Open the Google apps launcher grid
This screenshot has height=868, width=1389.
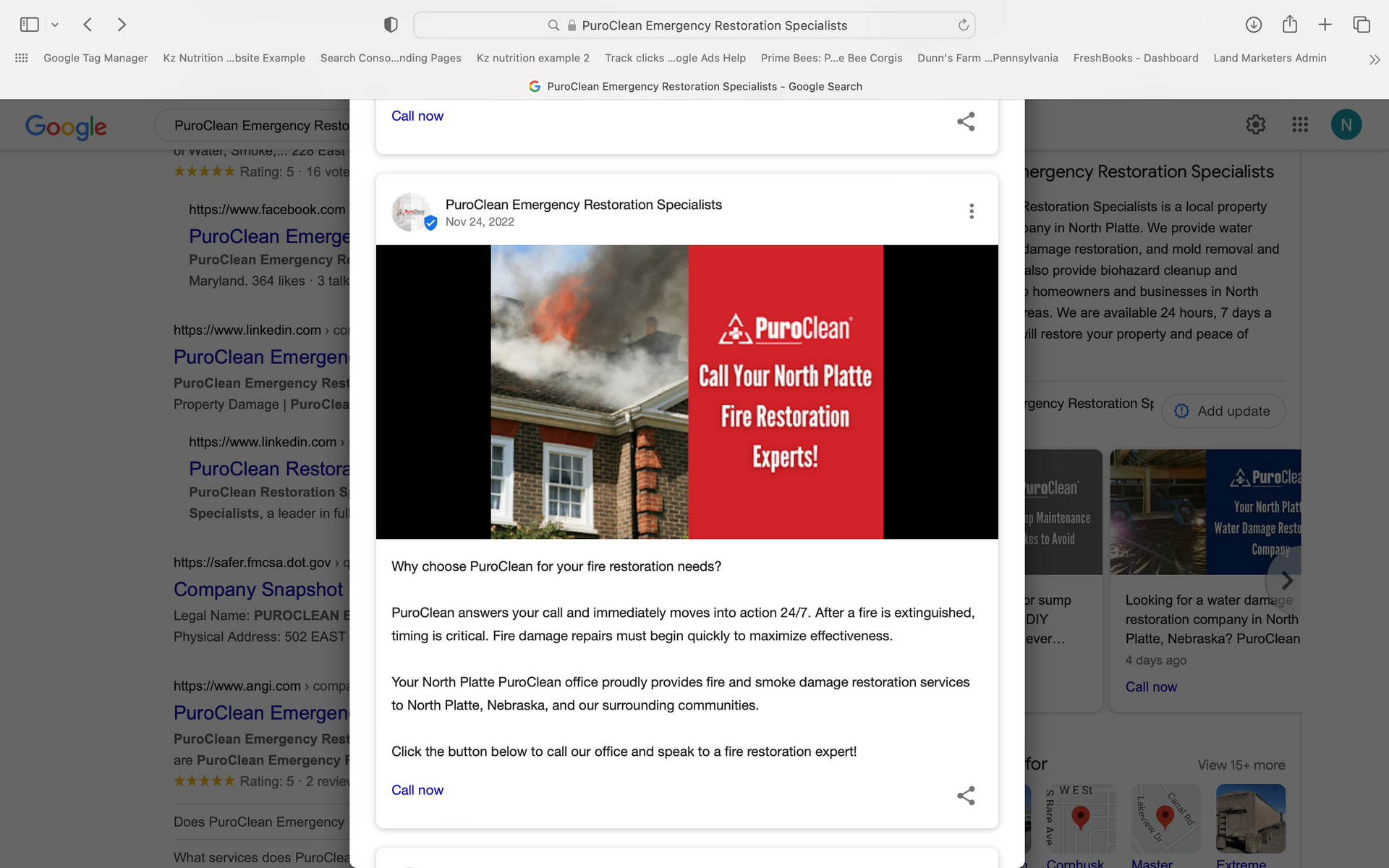pos(1300,124)
